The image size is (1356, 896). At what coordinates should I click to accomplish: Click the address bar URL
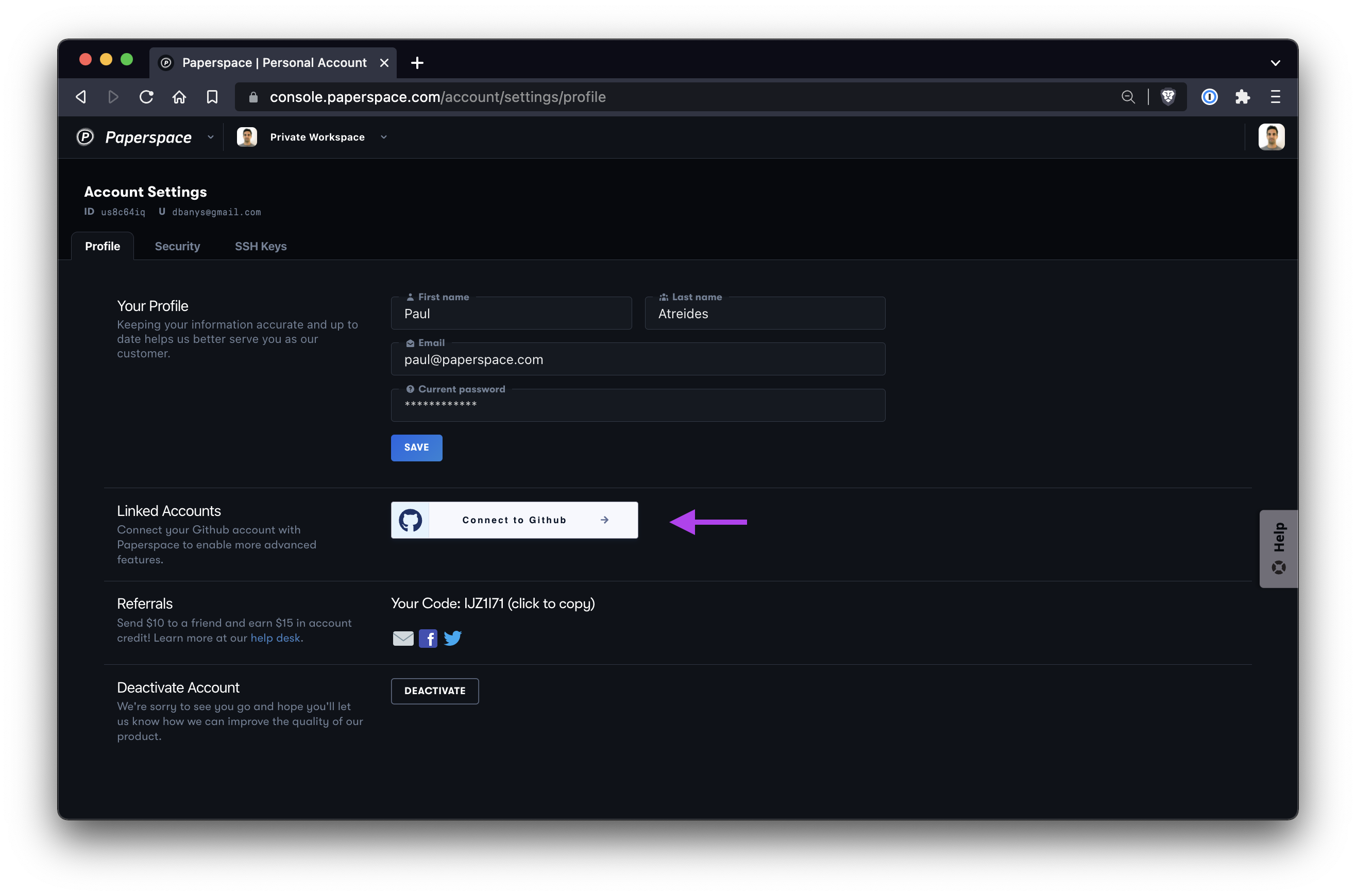coord(437,97)
